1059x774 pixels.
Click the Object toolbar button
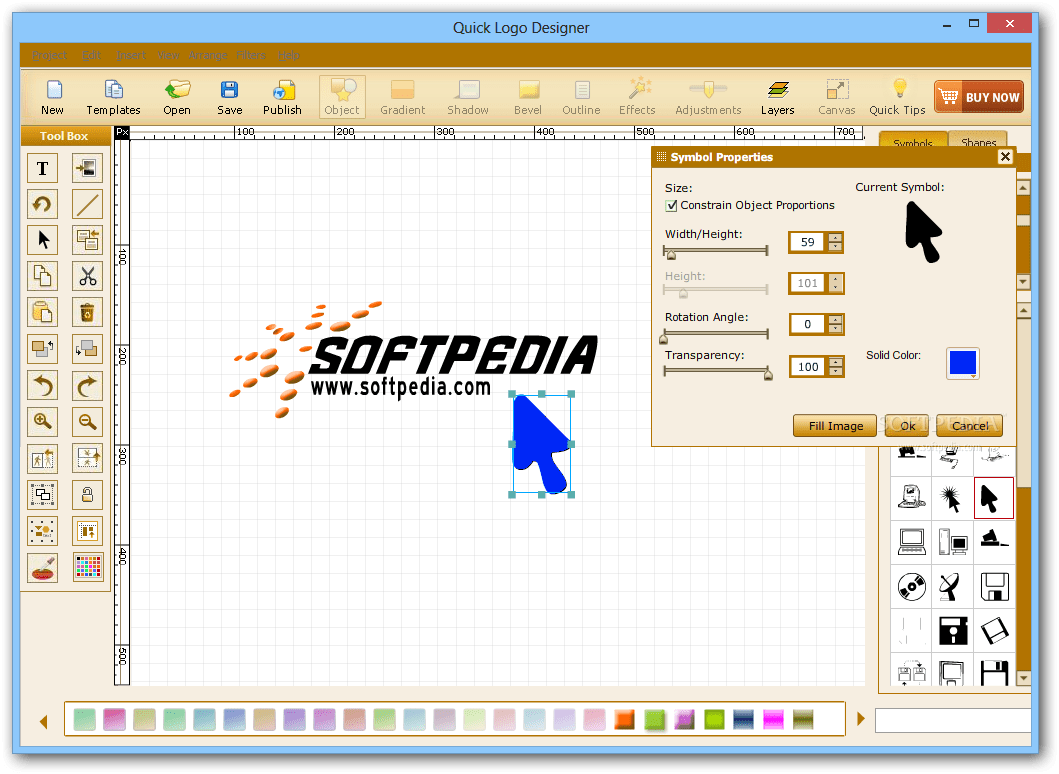coord(342,97)
